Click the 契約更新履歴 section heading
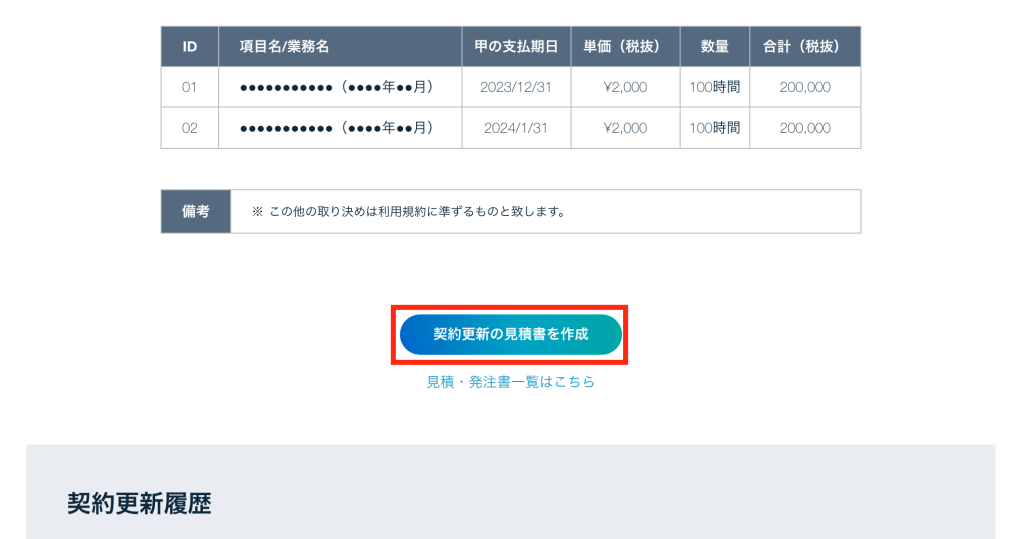The height and width of the screenshot is (539, 1024). point(139,503)
